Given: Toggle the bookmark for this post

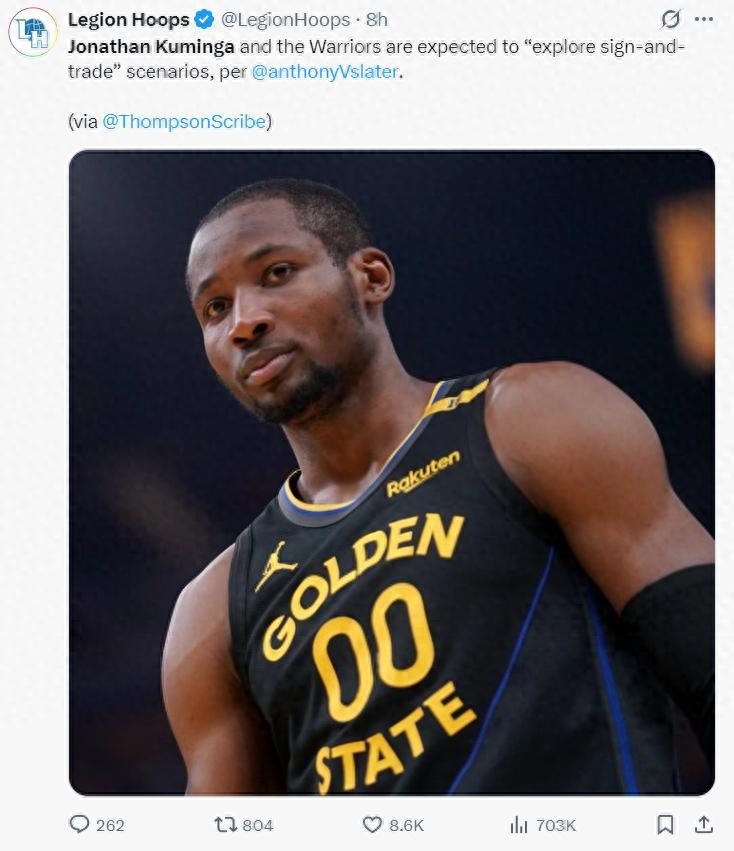Looking at the screenshot, I should [665, 824].
